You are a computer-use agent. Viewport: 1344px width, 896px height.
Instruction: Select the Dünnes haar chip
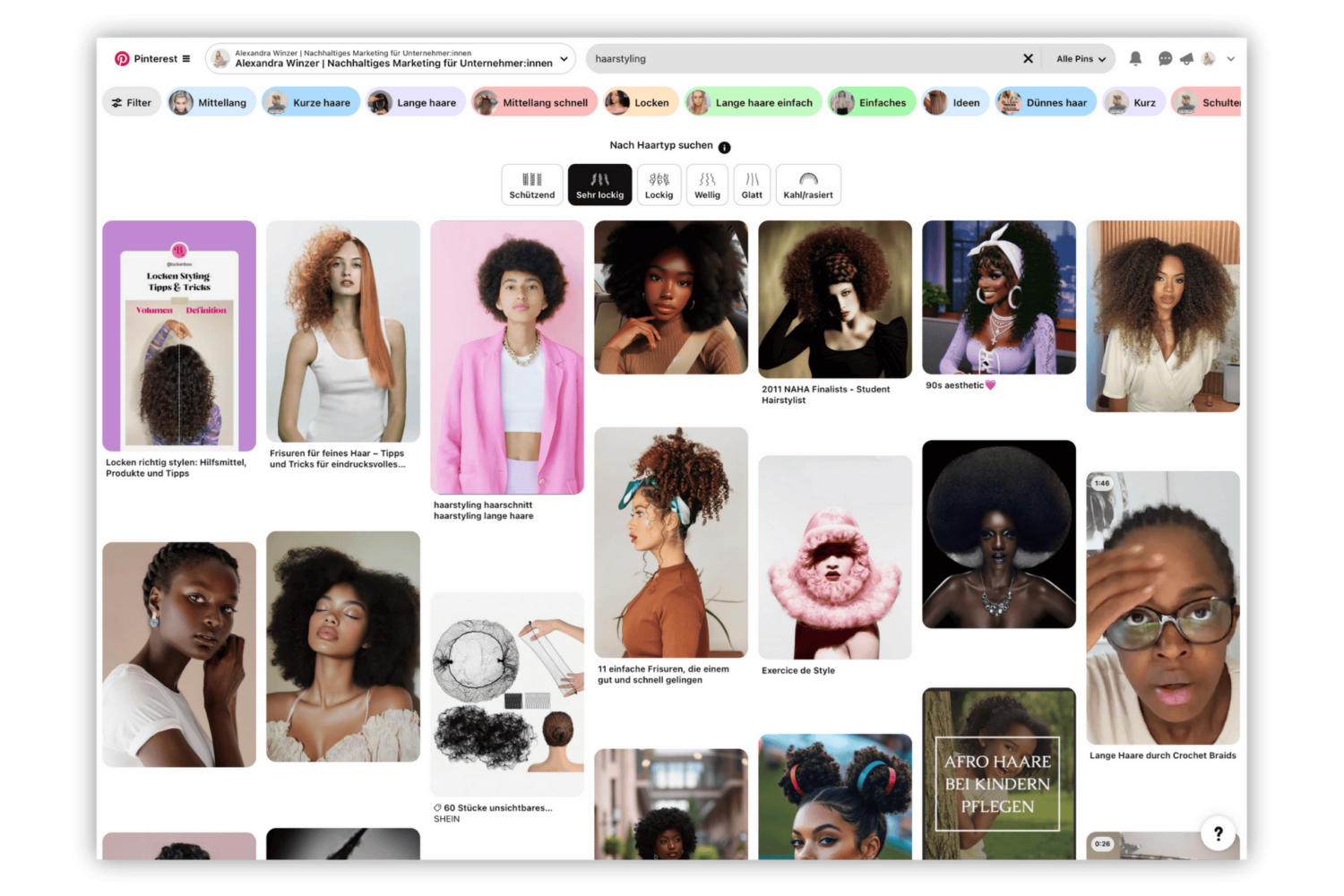tap(1045, 103)
